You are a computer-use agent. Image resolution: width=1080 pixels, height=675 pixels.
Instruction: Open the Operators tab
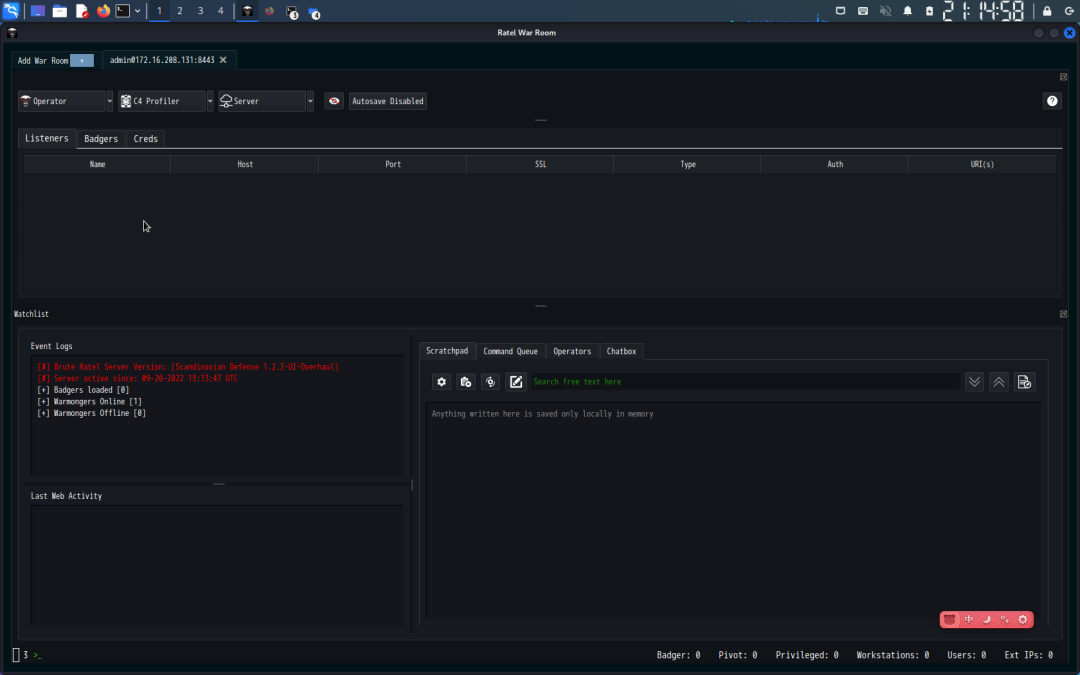pos(572,351)
